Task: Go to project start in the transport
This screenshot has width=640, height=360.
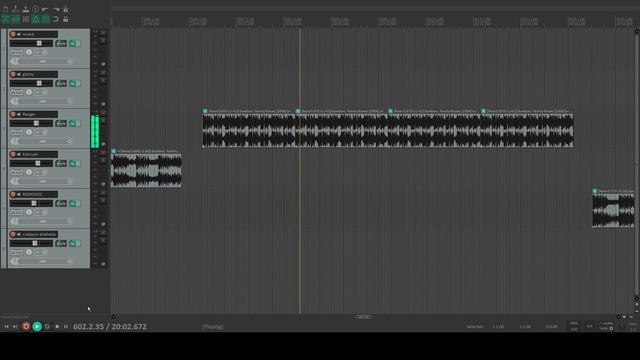Action: (x=7, y=327)
